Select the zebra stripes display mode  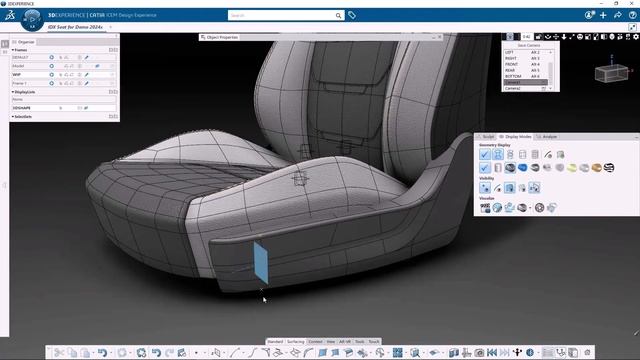click(609, 168)
